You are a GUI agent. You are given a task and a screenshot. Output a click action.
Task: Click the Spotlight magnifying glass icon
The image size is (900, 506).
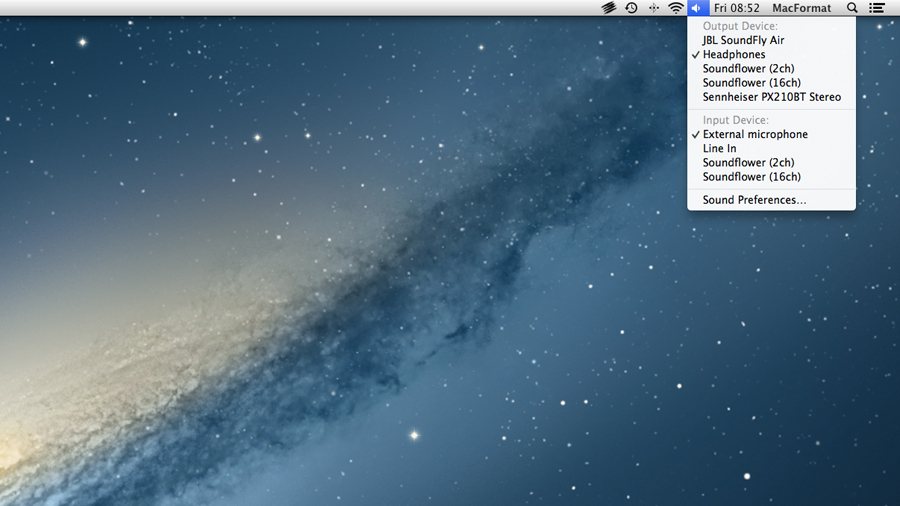pos(852,8)
